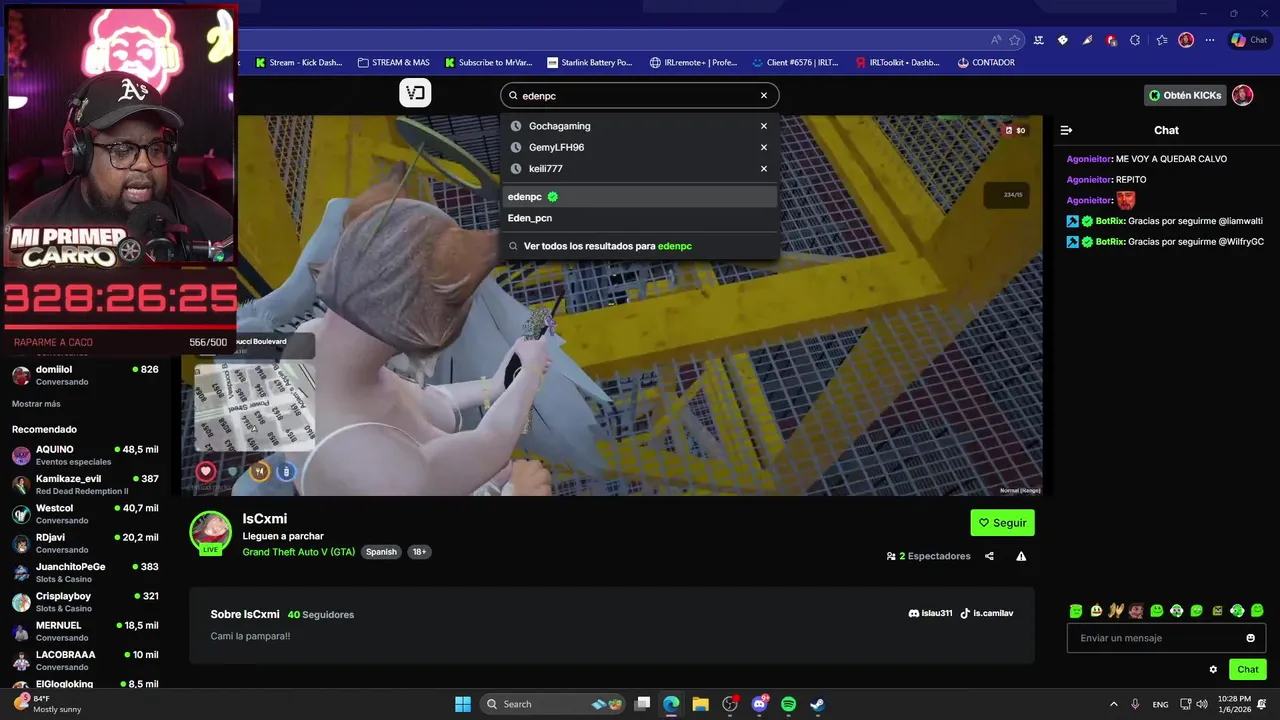Image resolution: width=1280 pixels, height=720 pixels.
Task: Clear the edenpc search text
Action: [764, 96]
